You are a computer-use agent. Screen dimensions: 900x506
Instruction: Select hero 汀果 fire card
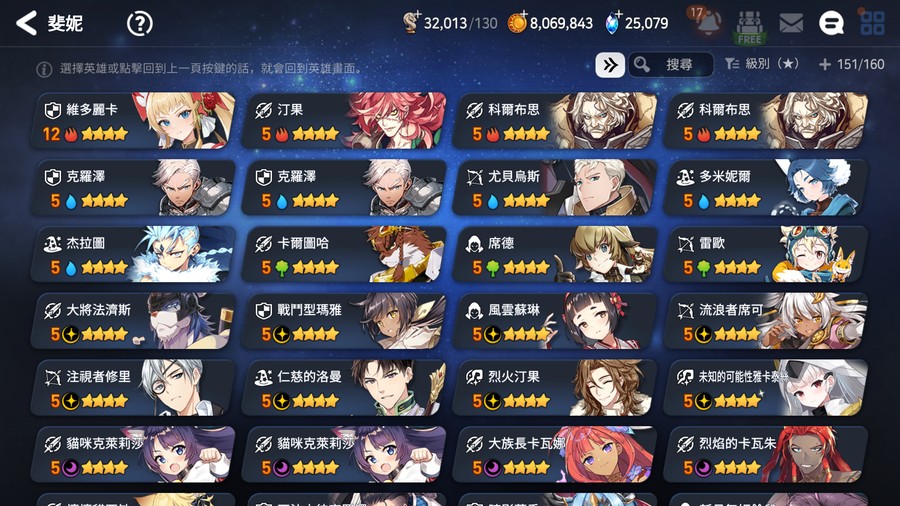pos(344,120)
